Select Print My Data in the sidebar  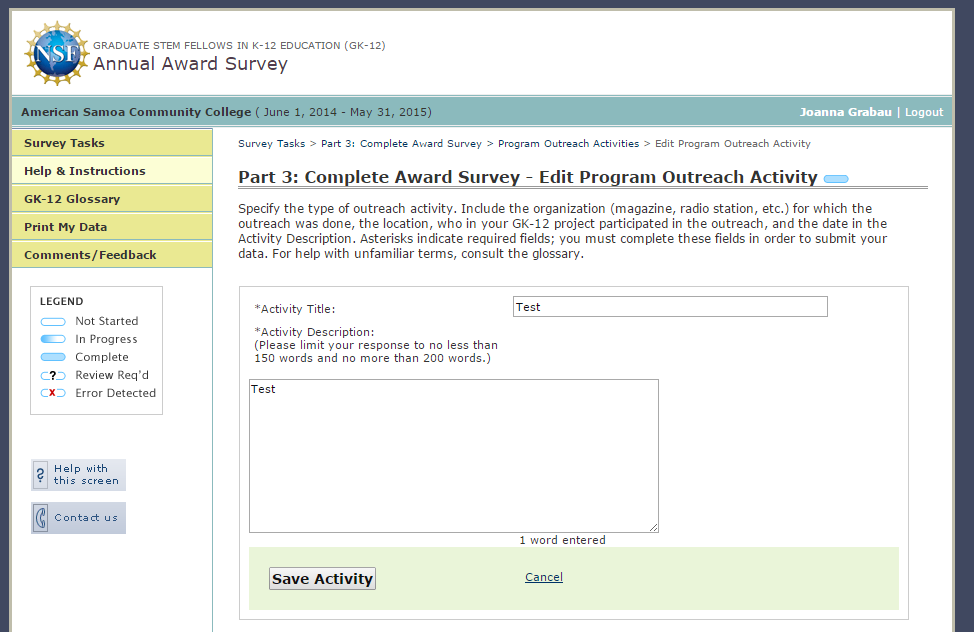click(x=112, y=227)
